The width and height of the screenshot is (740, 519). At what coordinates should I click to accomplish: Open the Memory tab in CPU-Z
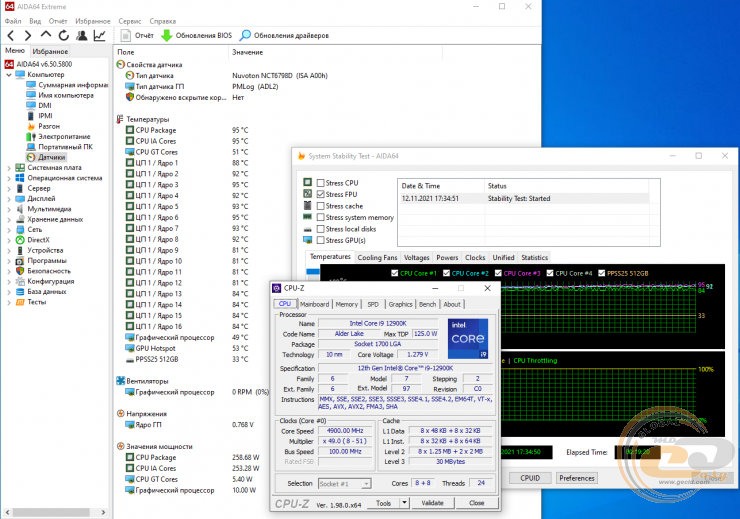click(x=347, y=304)
